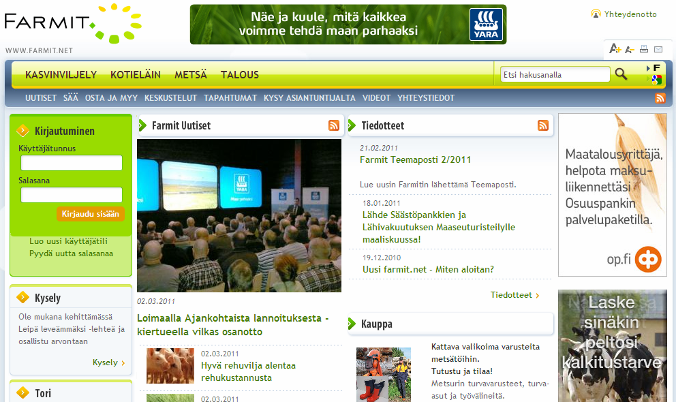Click text 'Tutustu ja tilaa!'
The image size is (676, 402).
462,371
